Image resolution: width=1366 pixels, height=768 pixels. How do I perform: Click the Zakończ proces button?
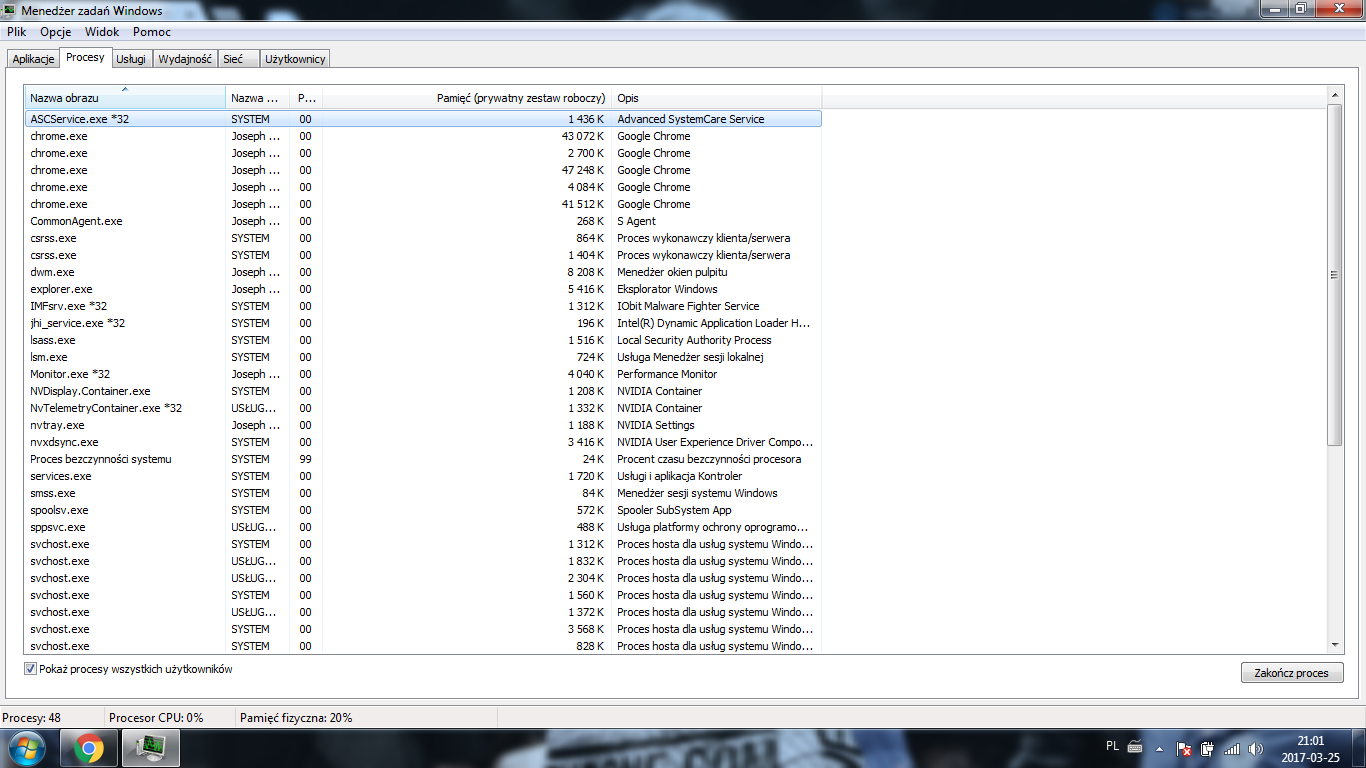(x=1291, y=673)
